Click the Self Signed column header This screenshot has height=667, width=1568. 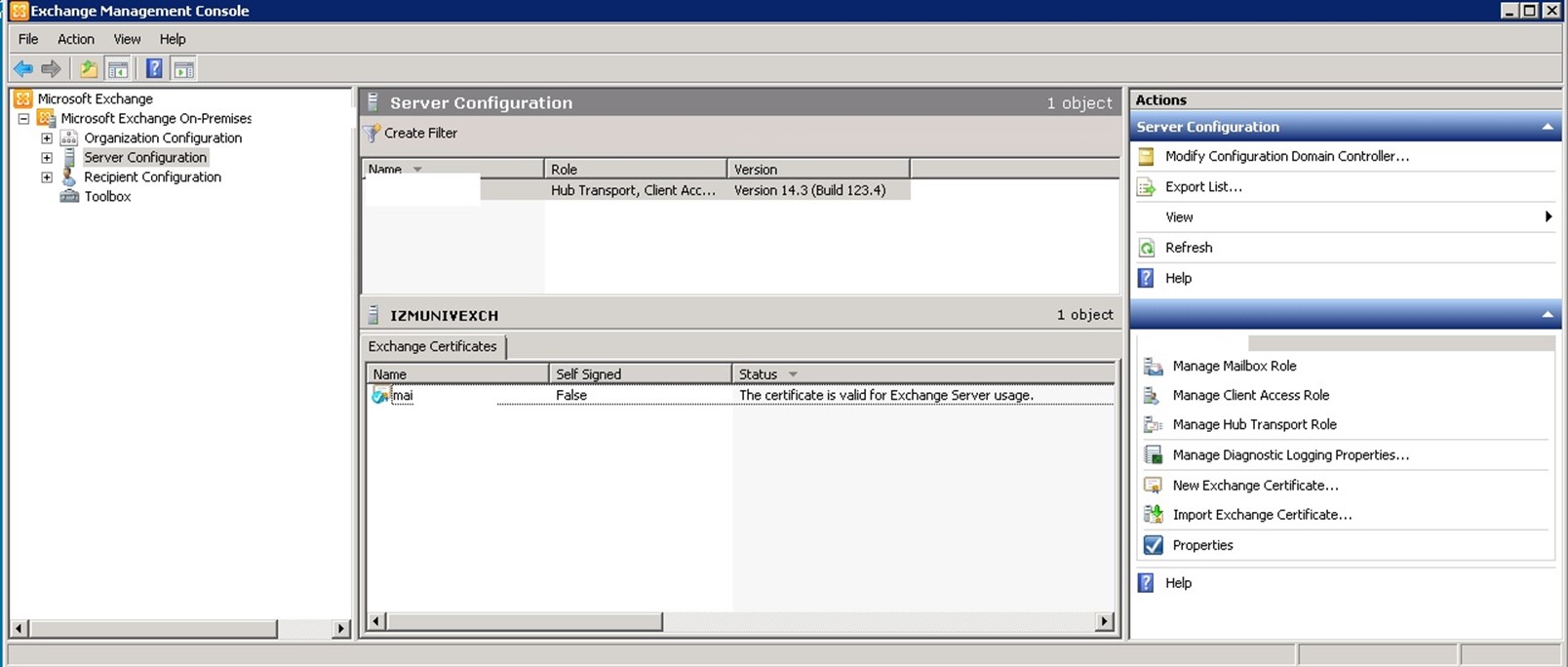640,373
